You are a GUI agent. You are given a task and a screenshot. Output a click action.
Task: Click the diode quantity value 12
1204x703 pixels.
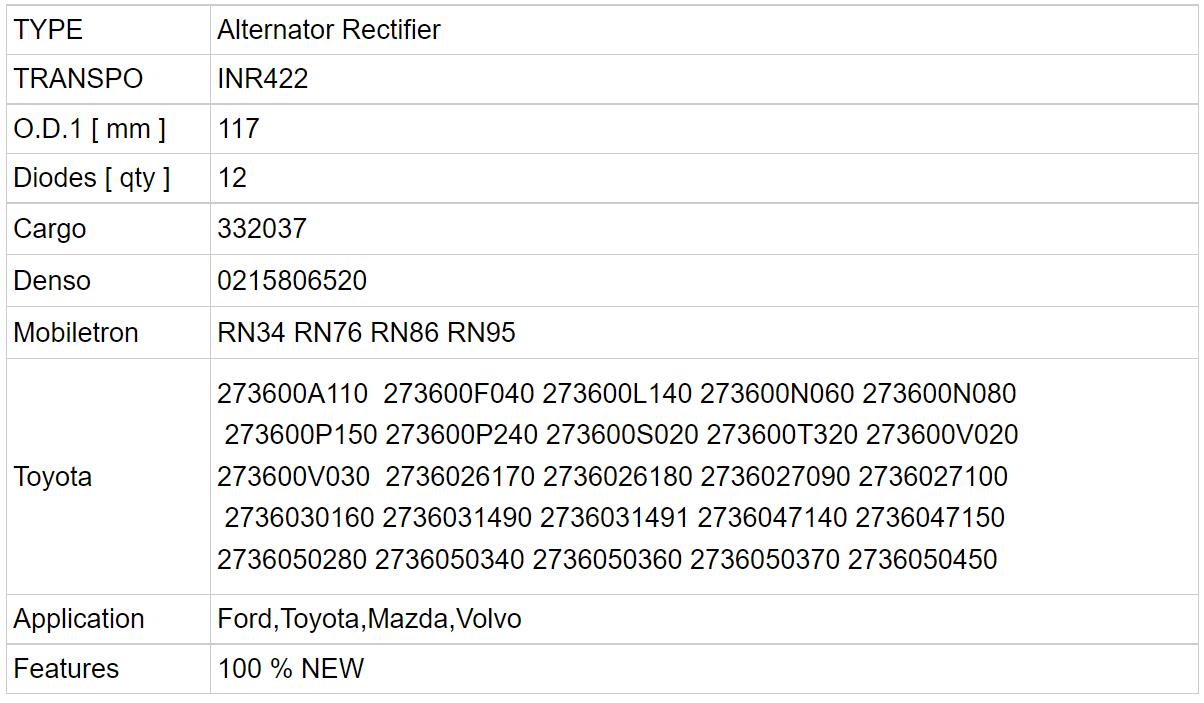[x=232, y=178]
